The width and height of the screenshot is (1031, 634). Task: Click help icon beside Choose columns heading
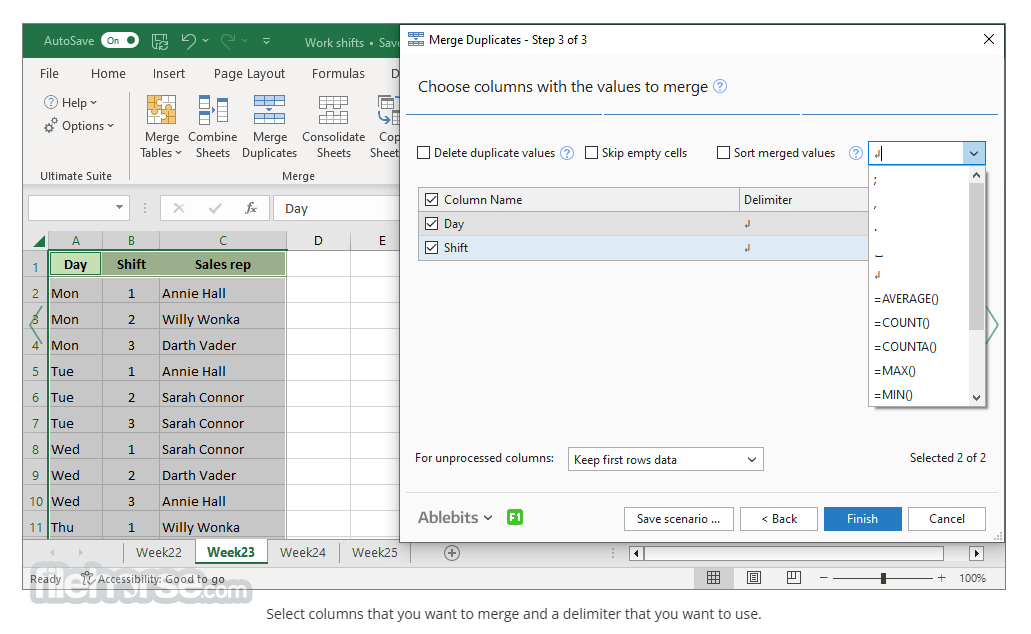(x=720, y=86)
